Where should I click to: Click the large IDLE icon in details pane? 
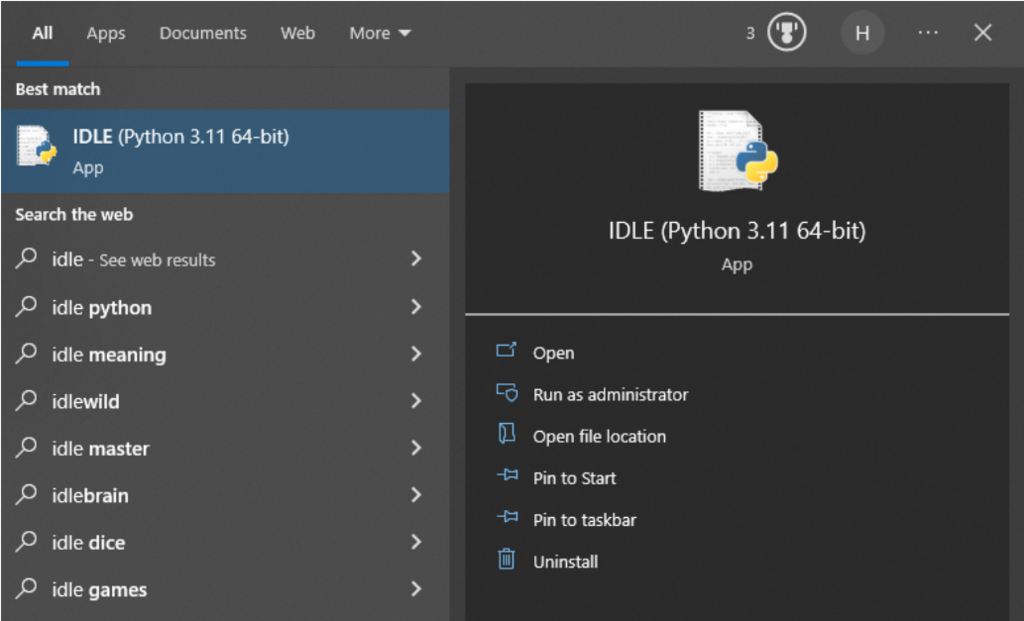(737, 151)
